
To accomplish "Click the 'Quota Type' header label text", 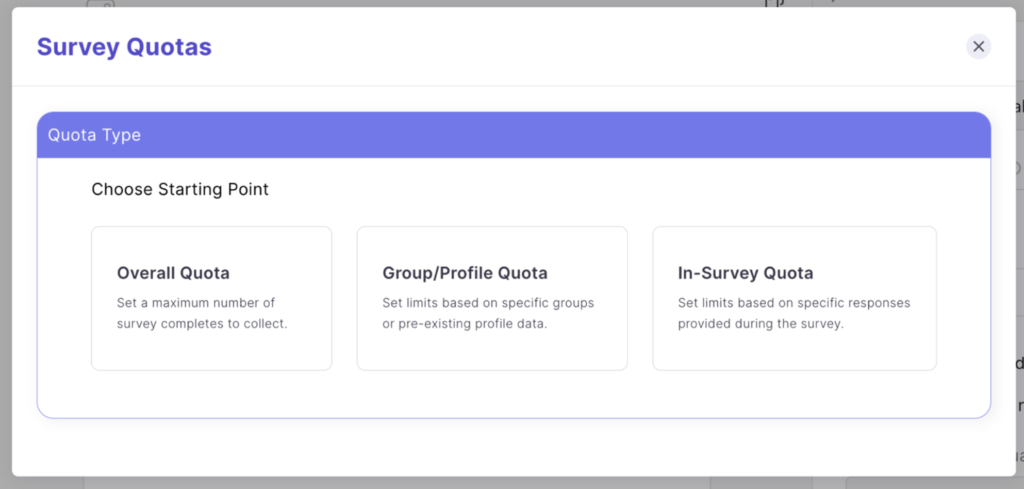I will (94, 135).
